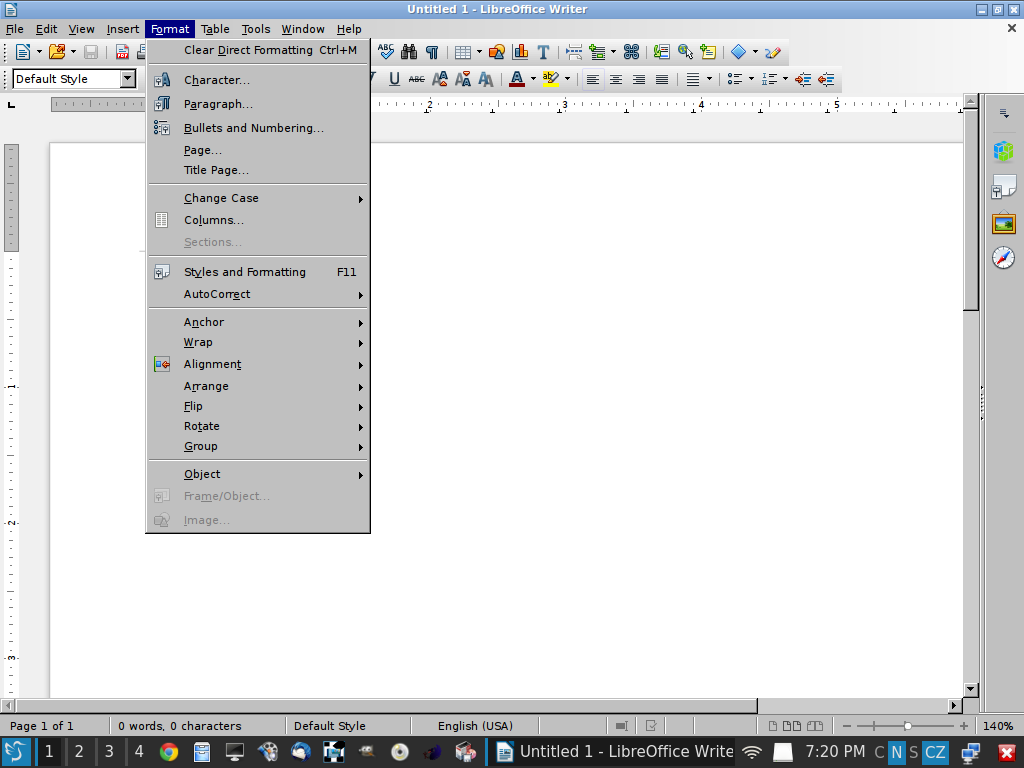Select Paragraph... from the Format menu

[x=218, y=104]
